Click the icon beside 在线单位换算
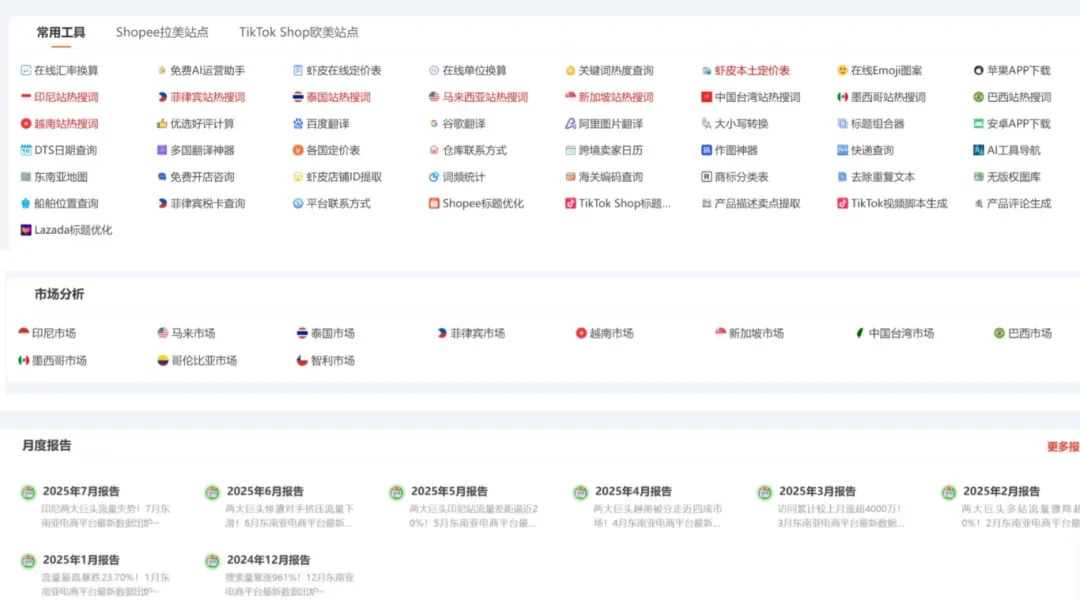 click(434, 70)
